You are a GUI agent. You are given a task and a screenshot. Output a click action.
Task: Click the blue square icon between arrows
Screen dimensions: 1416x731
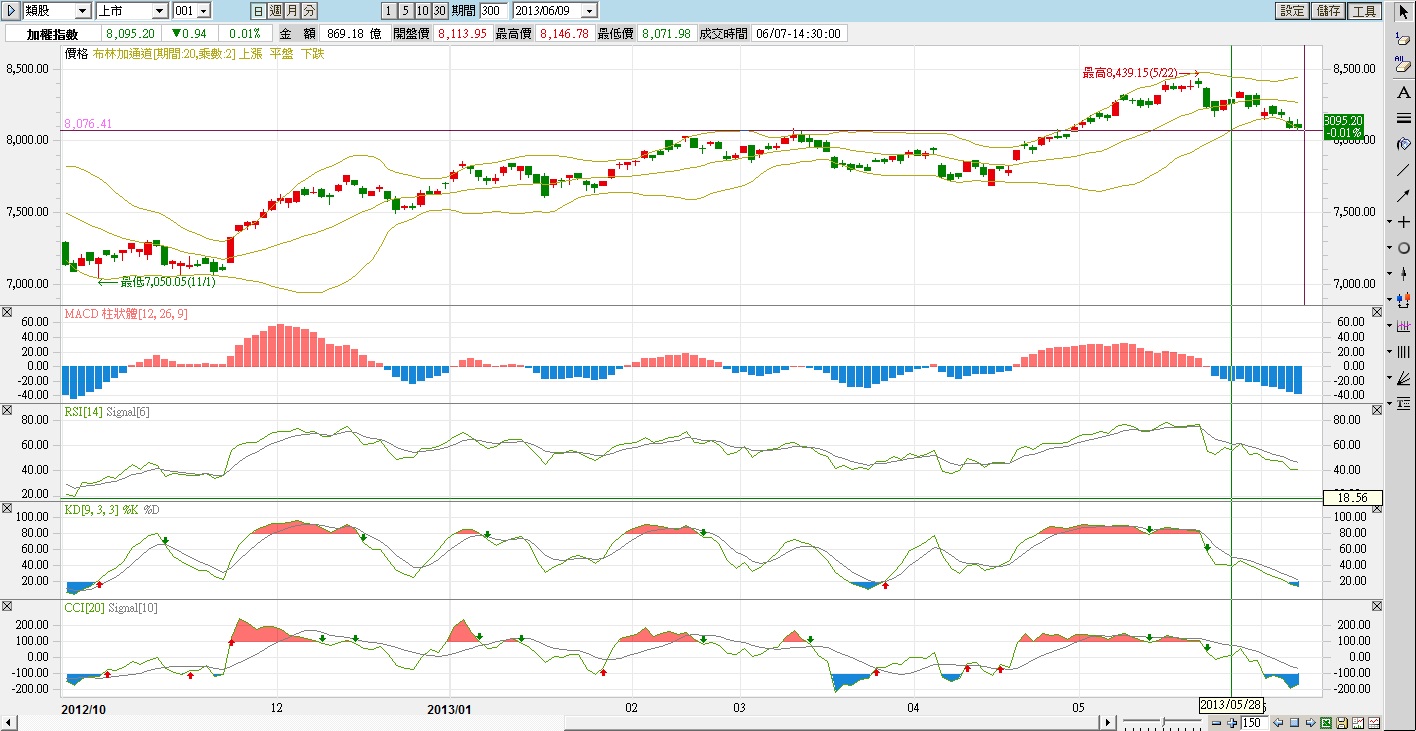1294,722
